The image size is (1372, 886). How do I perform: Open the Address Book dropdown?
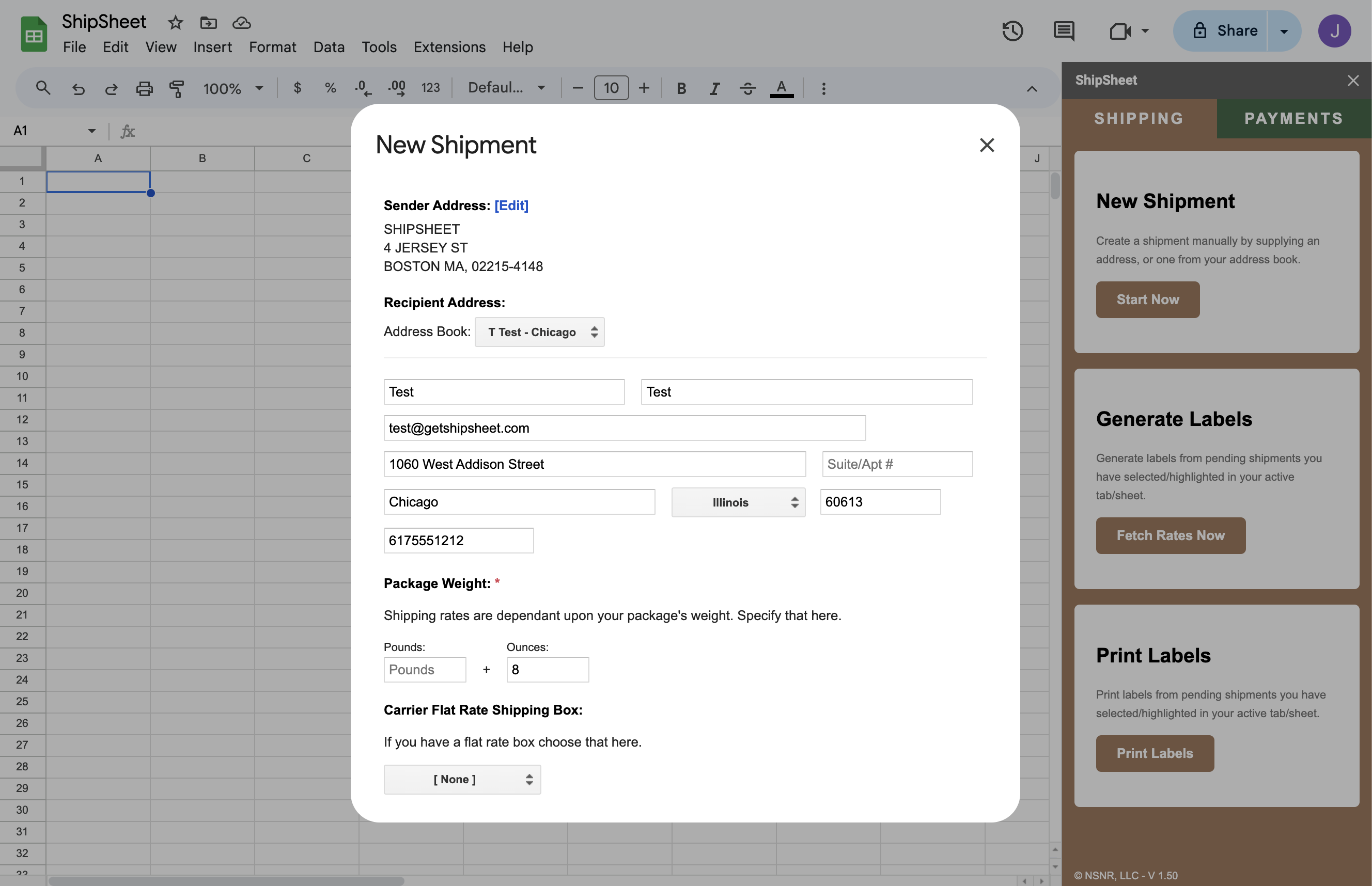point(539,332)
